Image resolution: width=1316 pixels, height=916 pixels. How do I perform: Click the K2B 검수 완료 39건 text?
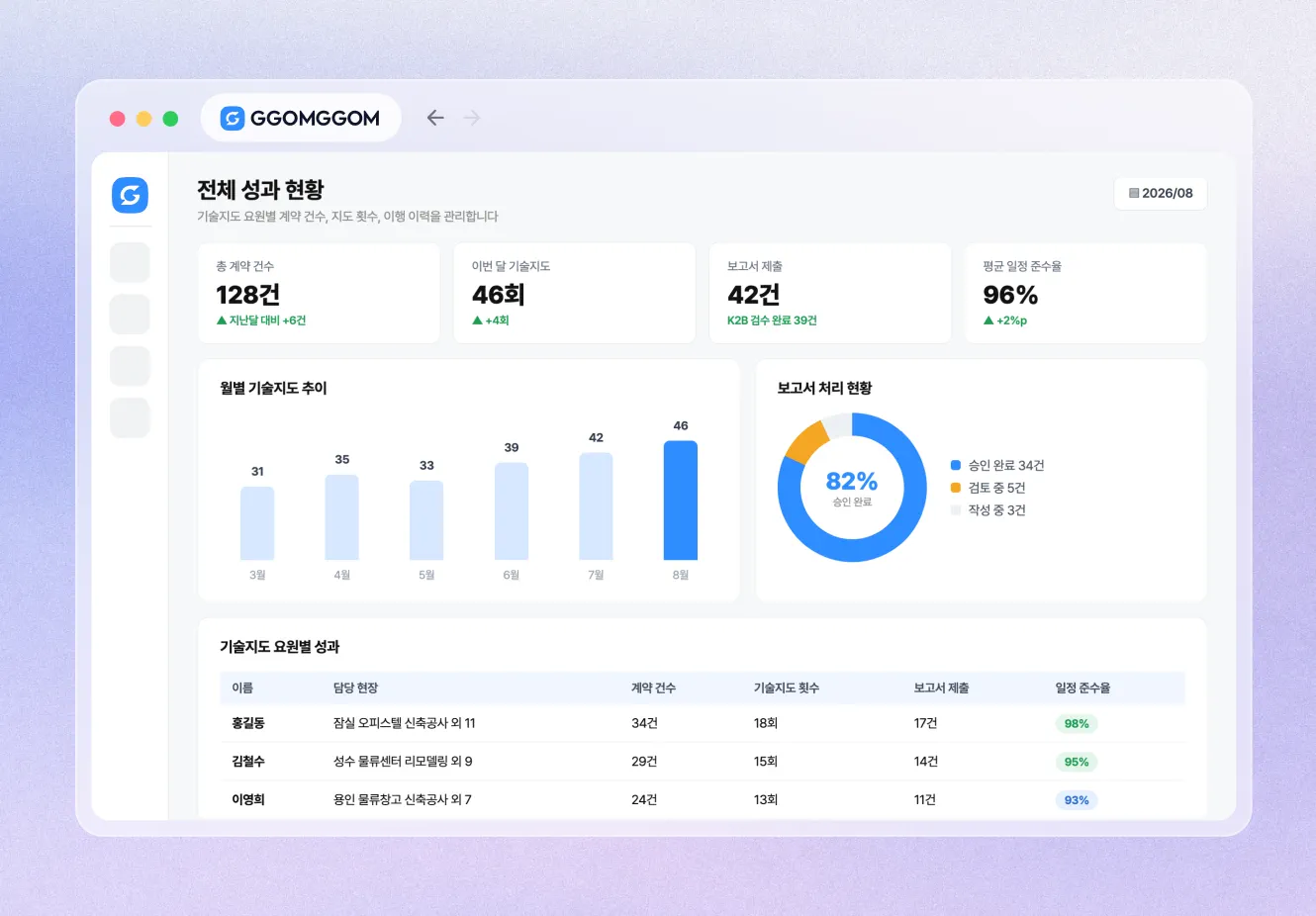[772, 321]
